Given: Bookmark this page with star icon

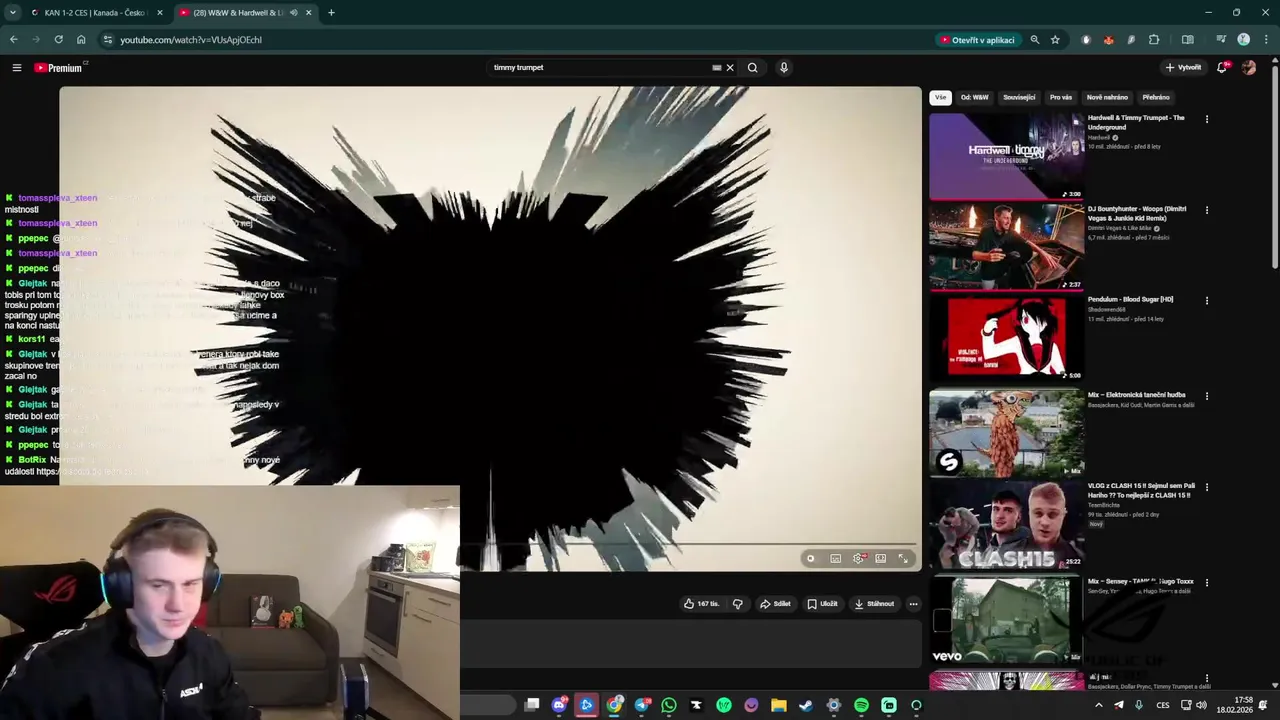Looking at the screenshot, I should [1055, 40].
